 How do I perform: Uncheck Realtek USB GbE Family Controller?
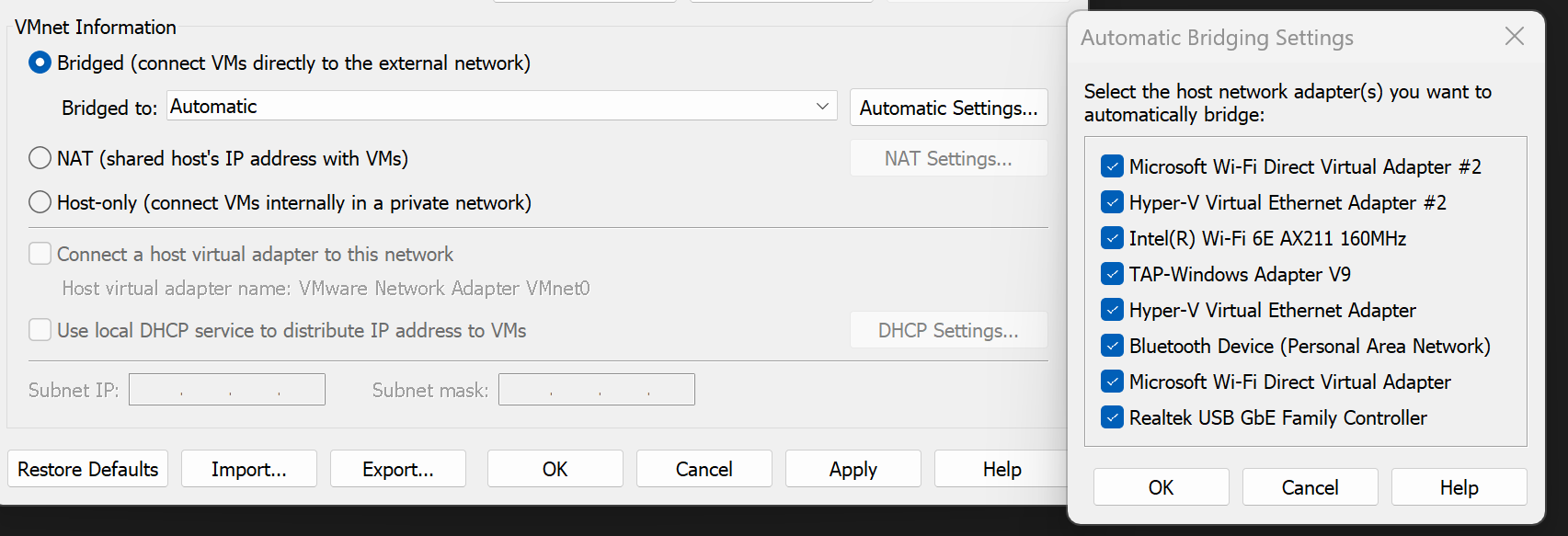tap(1112, 417)
